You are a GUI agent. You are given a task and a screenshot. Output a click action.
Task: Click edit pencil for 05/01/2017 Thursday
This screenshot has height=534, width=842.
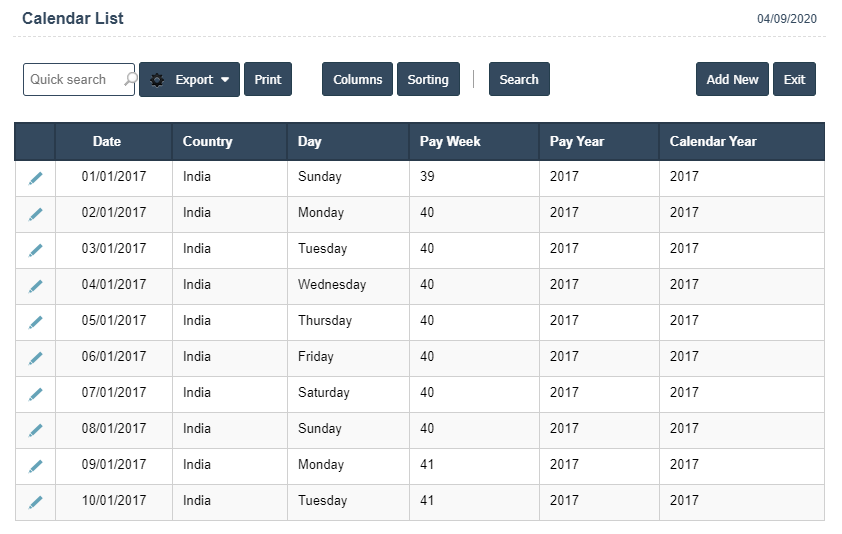point(35,322)
